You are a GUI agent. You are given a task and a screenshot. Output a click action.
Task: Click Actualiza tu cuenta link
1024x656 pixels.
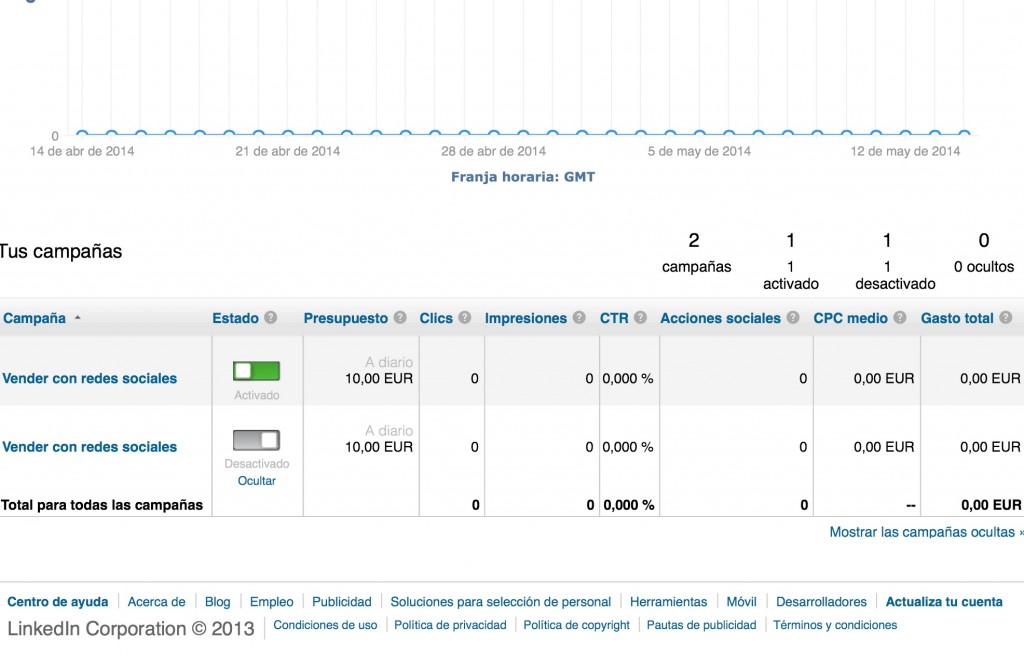coord(944,602)
